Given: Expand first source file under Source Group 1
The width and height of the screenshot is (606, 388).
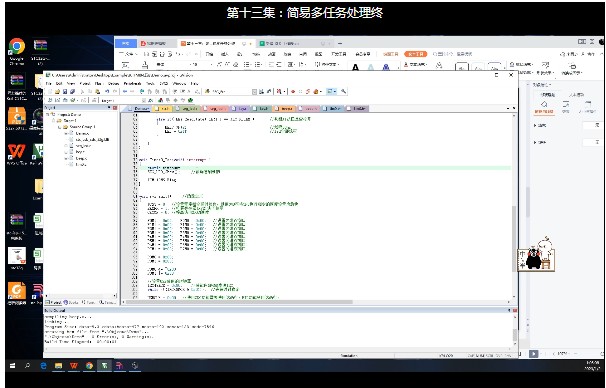Looking at the screenshot, I should pyautogui.click(x=66, y=134).
